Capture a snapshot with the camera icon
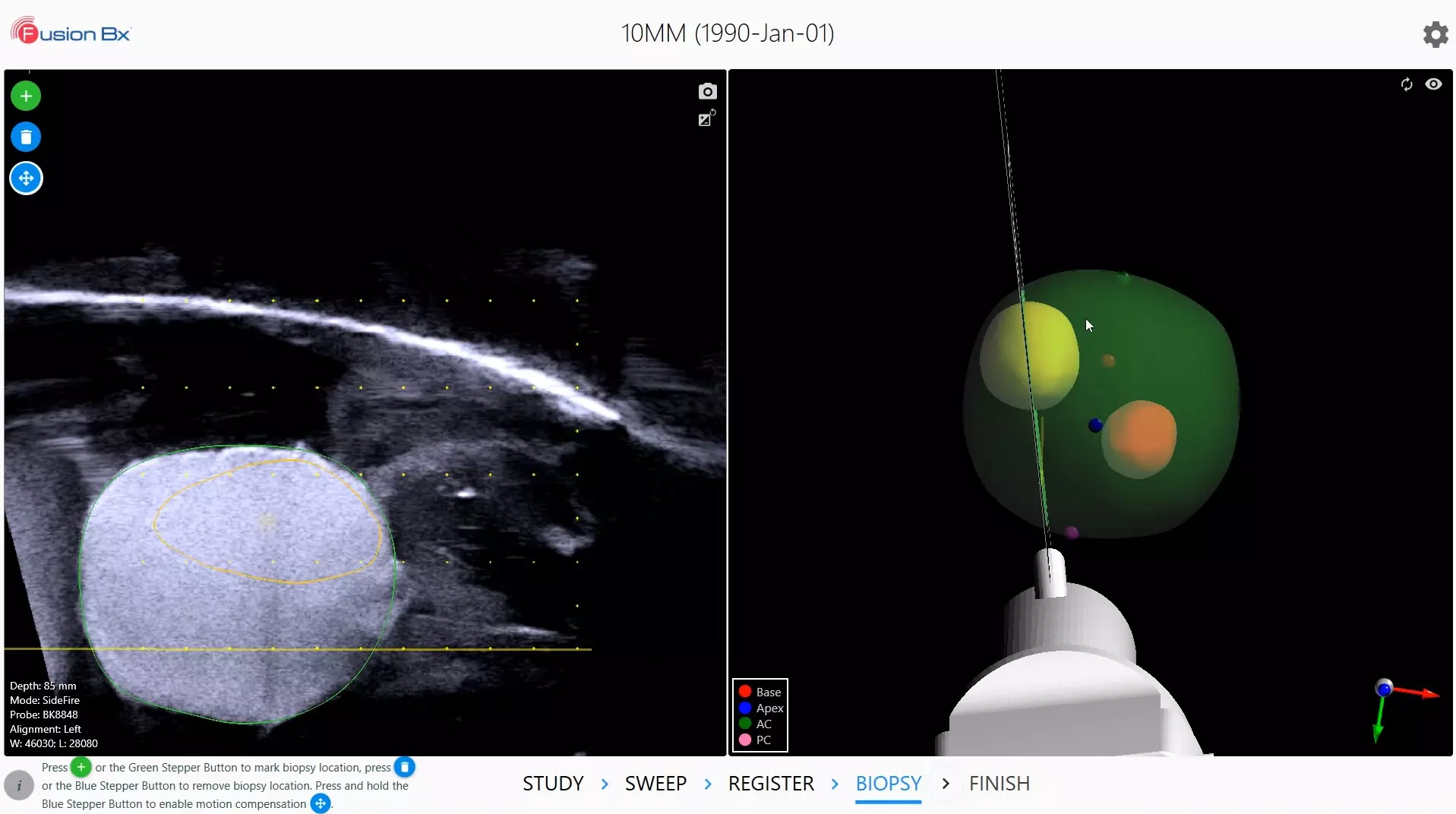This screenshot has height=814, width=1456. pyautogui.click(x=707, y=92)
